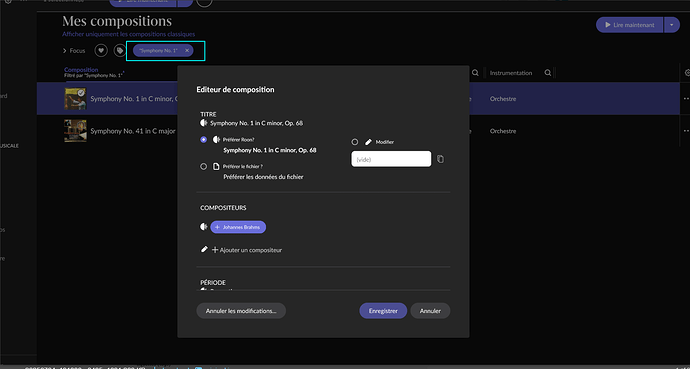Click the Composition column header

click(x=81, y=69)
